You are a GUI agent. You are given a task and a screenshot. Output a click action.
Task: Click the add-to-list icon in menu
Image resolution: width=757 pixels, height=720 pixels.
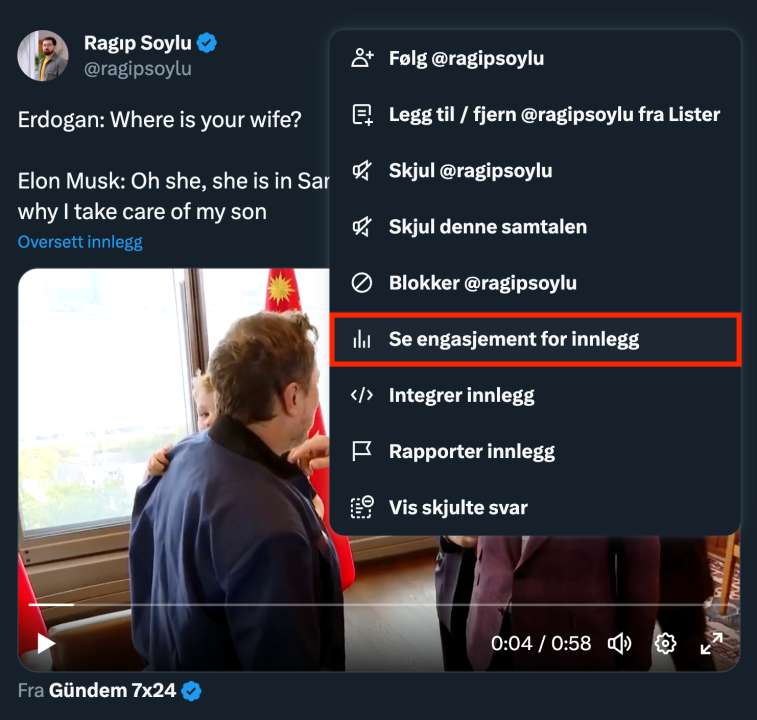[x=362, y=114]
